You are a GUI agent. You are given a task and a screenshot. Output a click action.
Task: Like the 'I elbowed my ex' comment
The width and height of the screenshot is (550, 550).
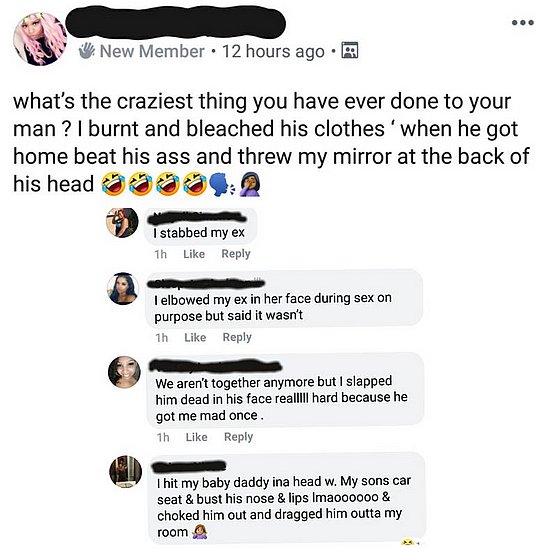click(x=195, y=337)
